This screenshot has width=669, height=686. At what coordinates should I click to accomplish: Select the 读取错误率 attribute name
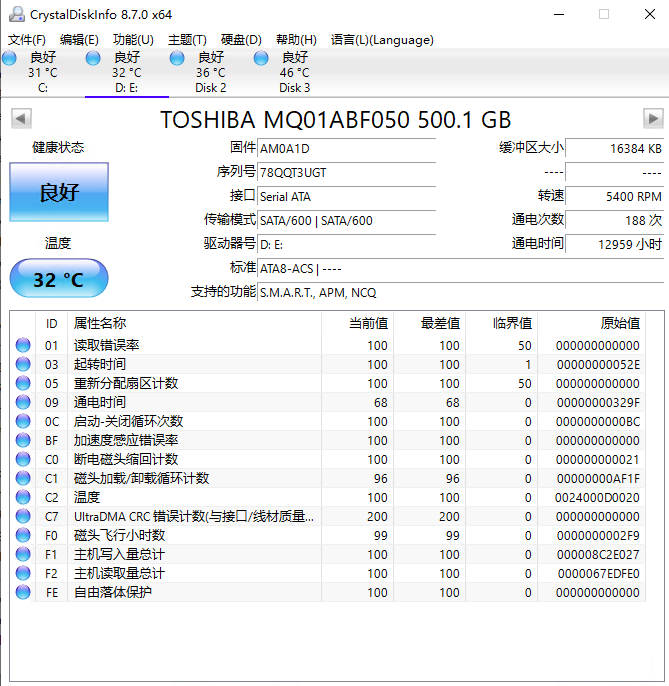tap(106, 345)
